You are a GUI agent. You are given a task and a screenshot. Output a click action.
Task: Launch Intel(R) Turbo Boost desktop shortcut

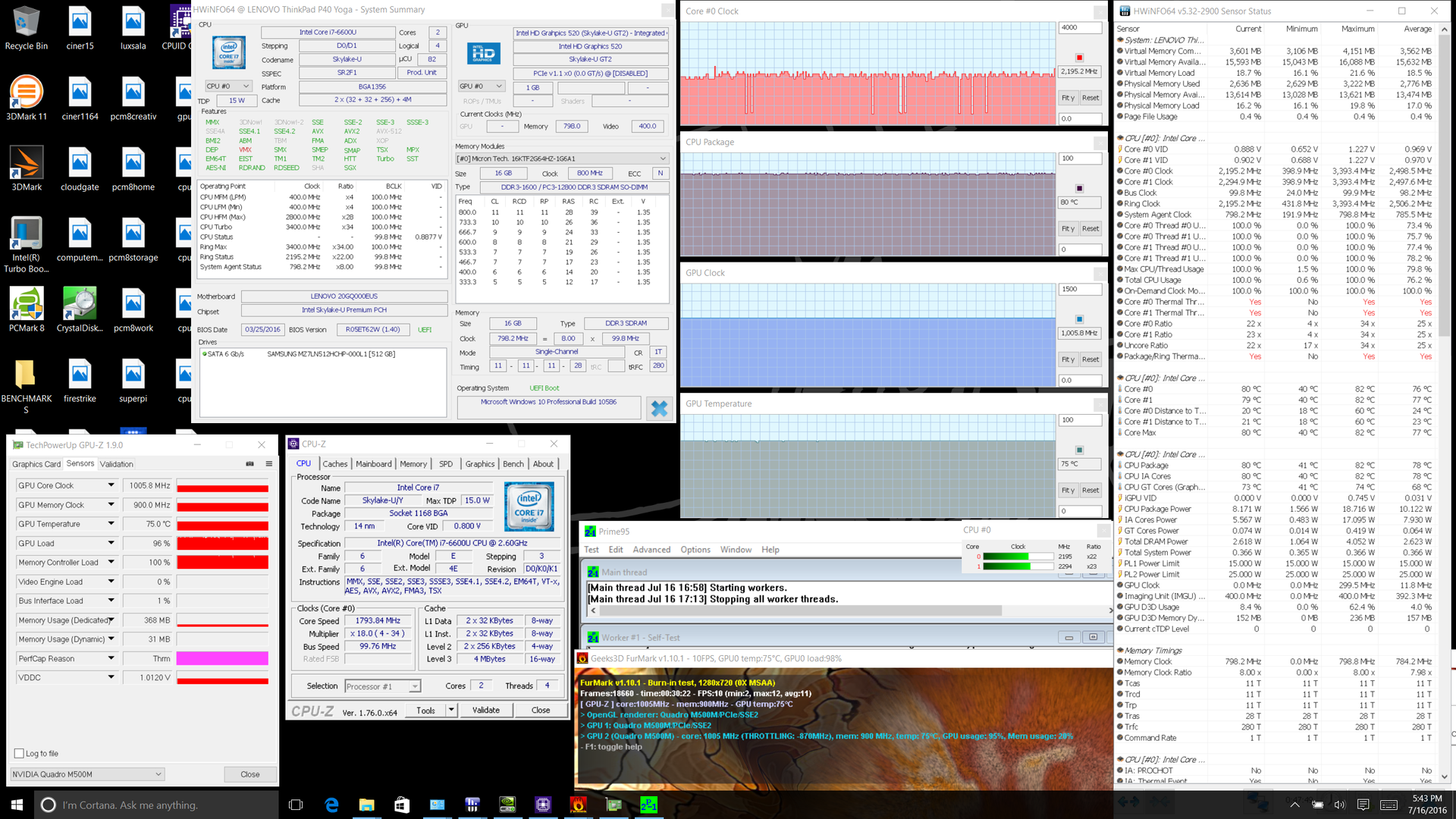click(x=26, y=244)
